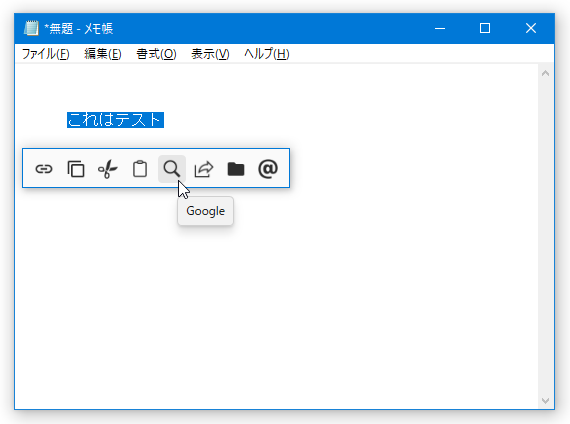Click the selected text これはテスト
This screenshot has width=570, height=424.
tap(115, 120)
